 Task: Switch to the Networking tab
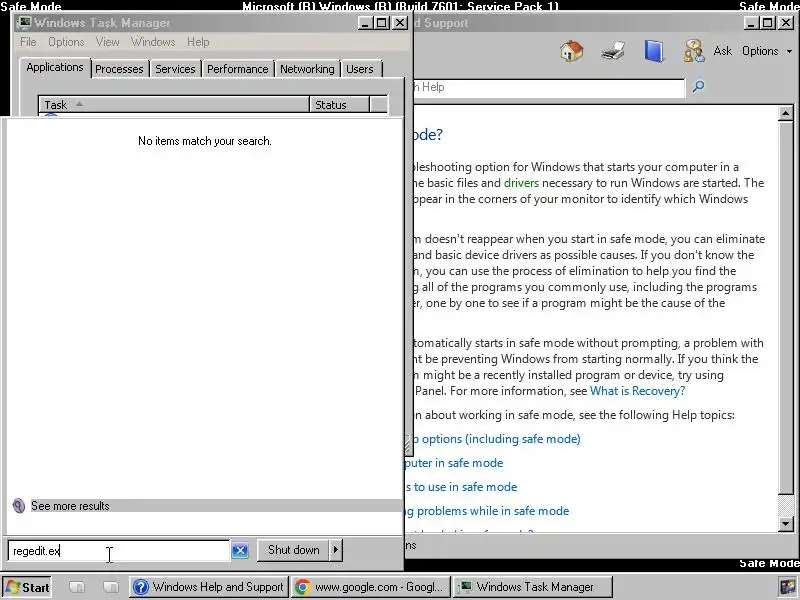point(307,69)
